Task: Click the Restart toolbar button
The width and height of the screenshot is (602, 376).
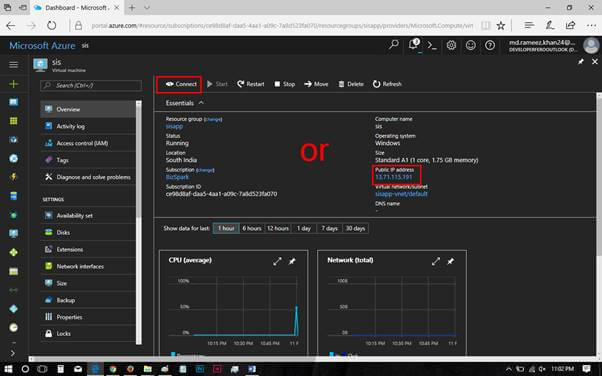Action: tap(251, 84)
